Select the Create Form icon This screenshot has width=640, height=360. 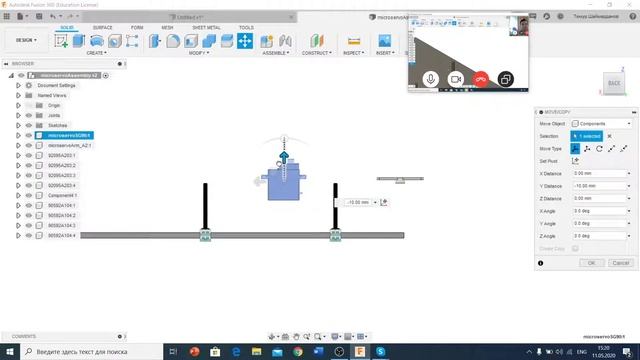132,41
